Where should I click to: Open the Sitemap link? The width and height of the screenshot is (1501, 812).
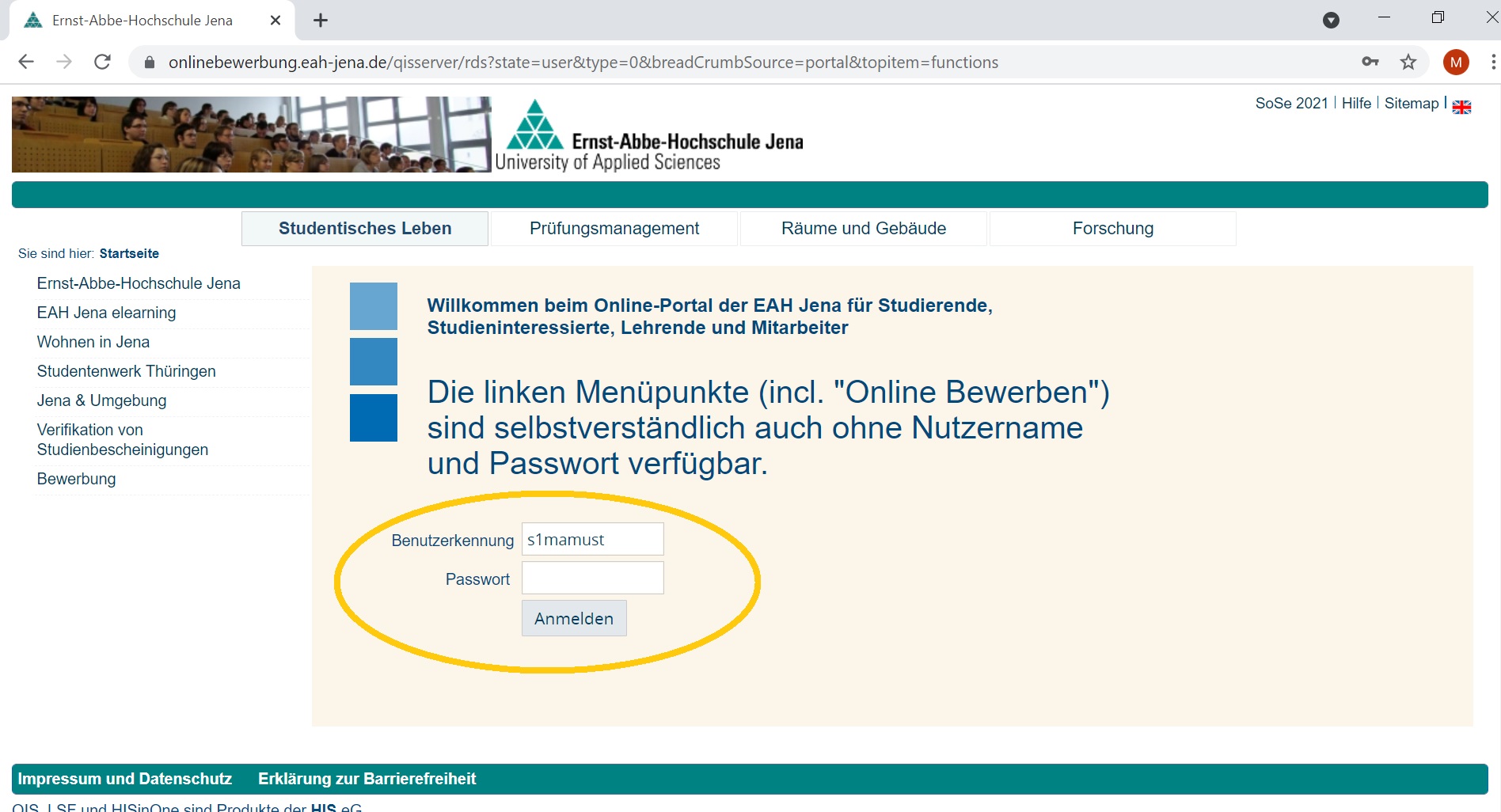[x=1411, y=103]
